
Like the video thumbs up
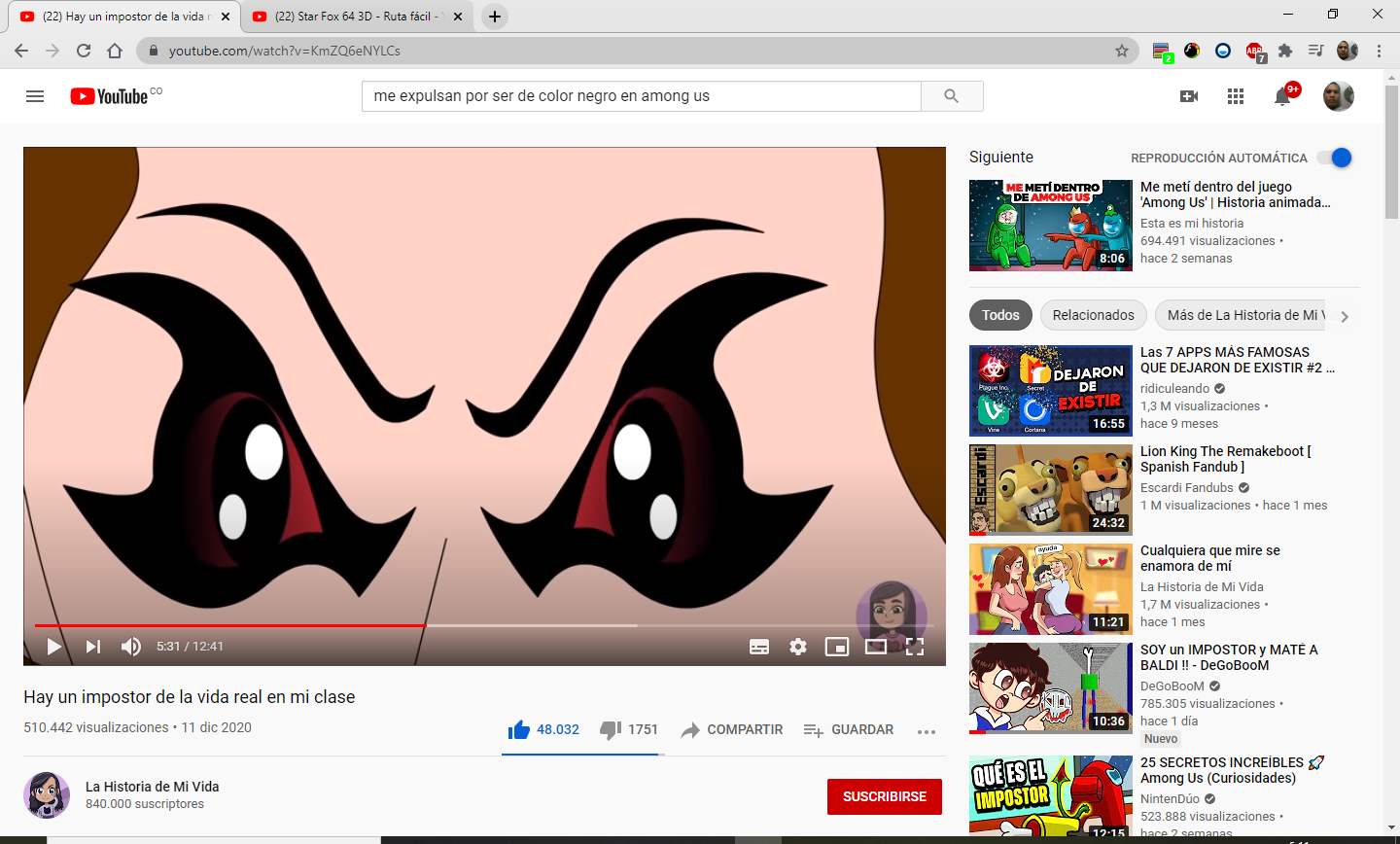[x=543, y=729]
